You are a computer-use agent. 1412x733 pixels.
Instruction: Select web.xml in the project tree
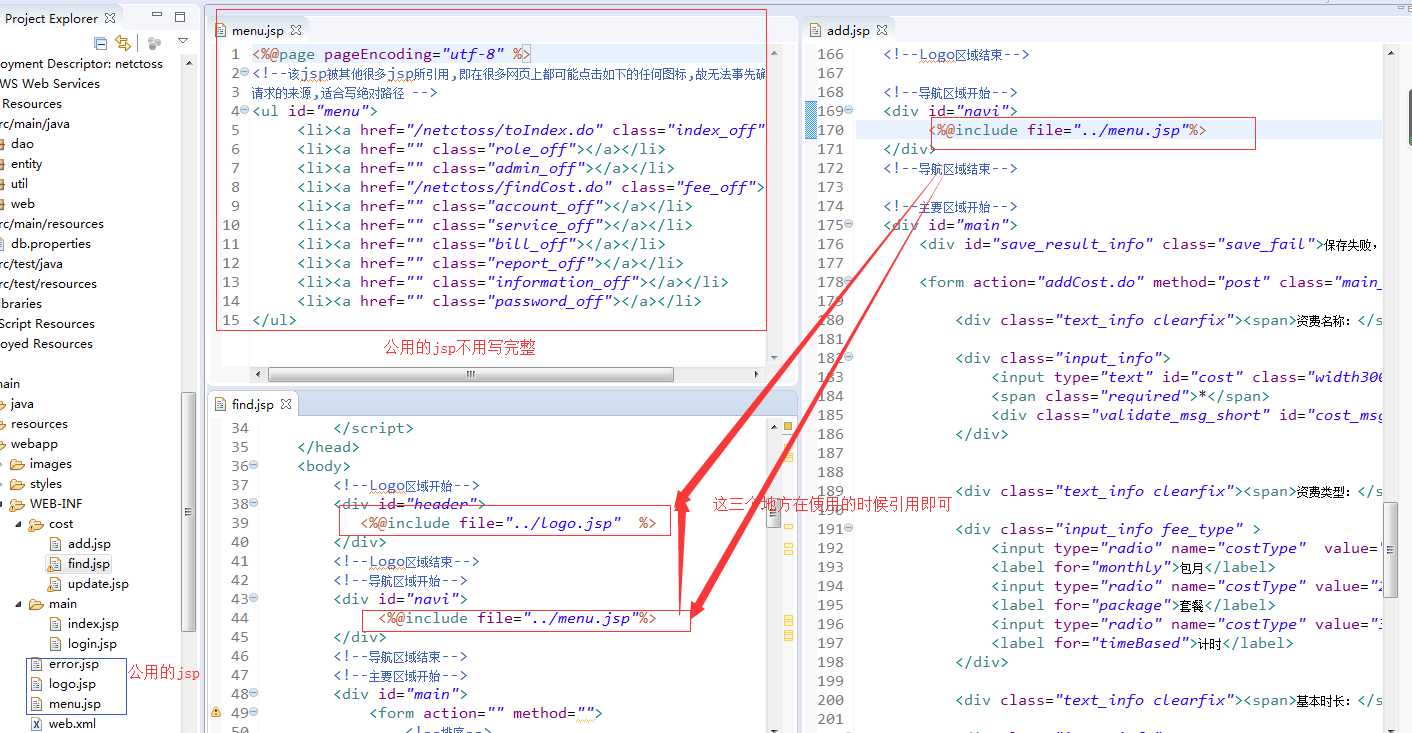tap(72, 724)
